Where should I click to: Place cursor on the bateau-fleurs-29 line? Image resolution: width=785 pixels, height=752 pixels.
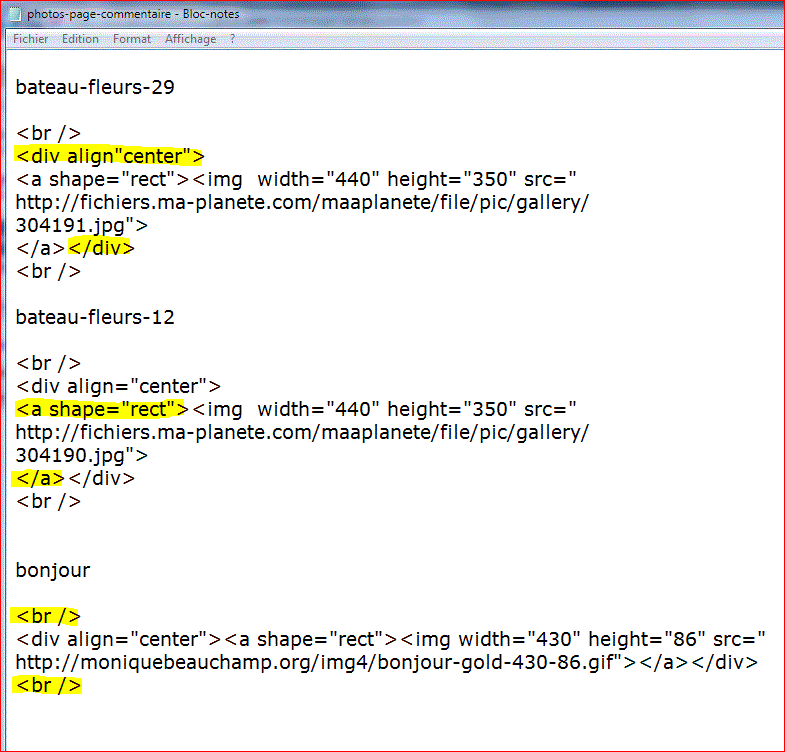[95, 87]
